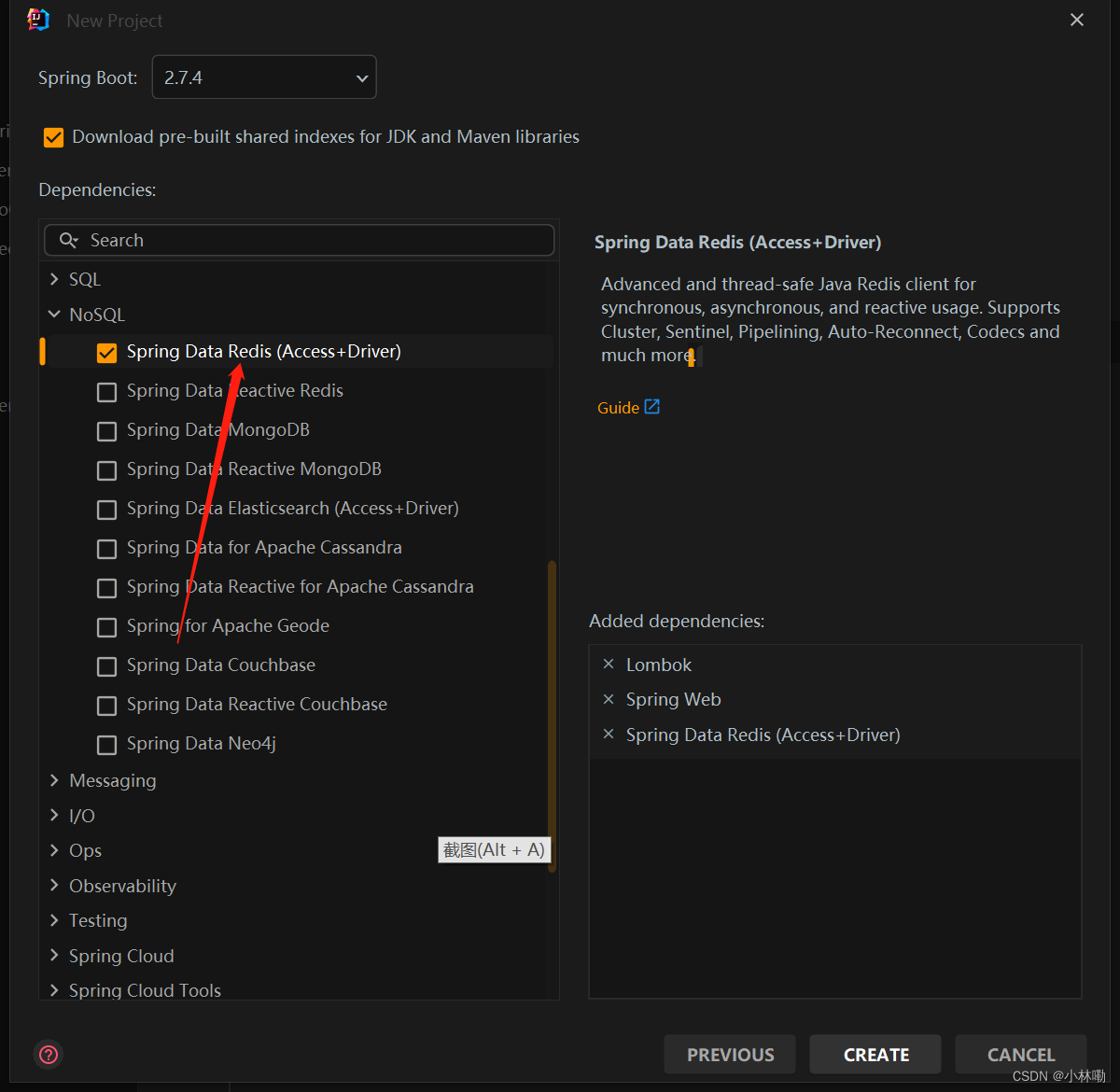The height and width of the screenshot is (1092, 1120).
Task: Tick Spring Data Reactive for Apache Cassandra
Action: (x=107, y=588)
